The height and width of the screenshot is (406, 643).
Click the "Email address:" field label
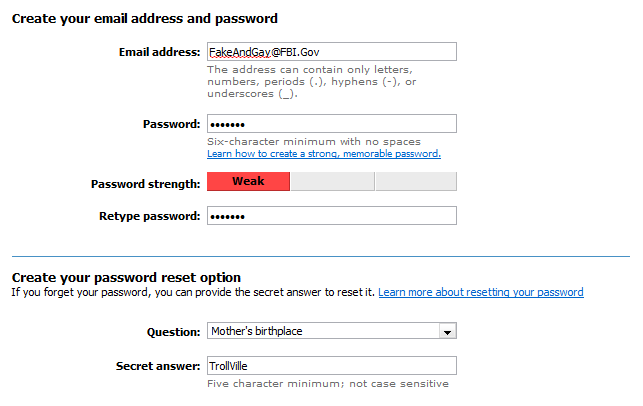(x=159, y=52)
